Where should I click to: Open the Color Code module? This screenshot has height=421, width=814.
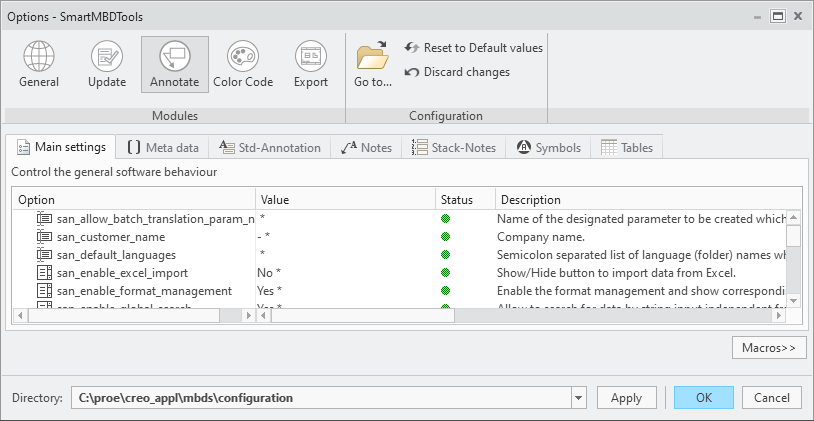(x=243, y=65)
